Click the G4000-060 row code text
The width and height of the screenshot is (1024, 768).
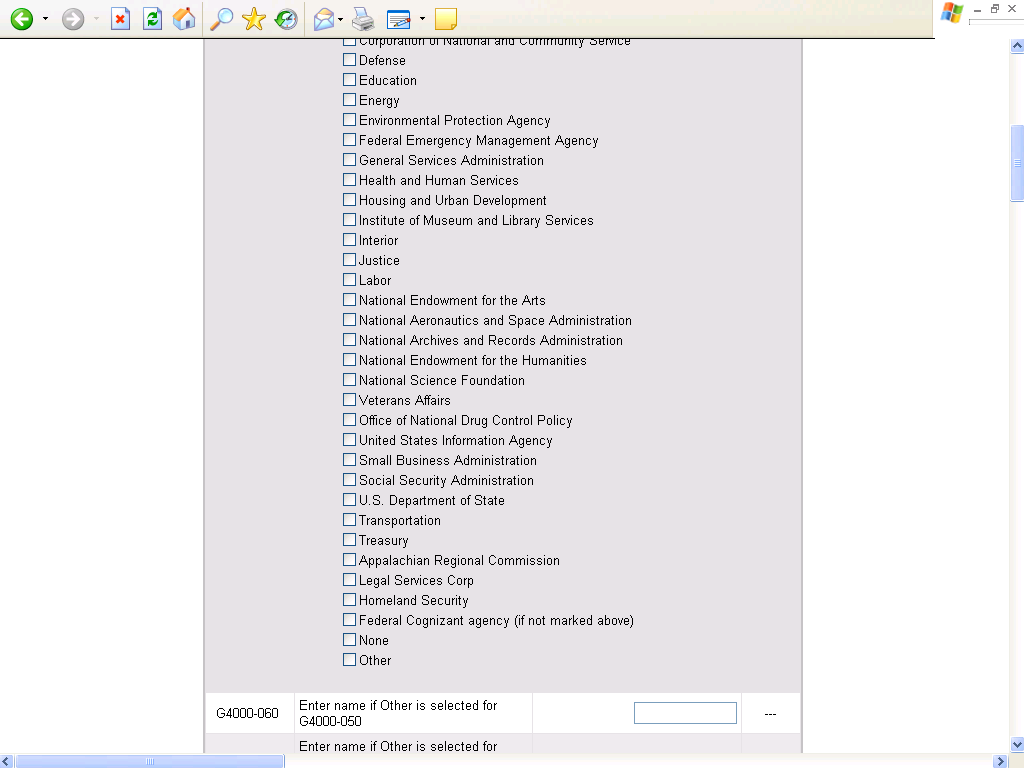tap(247, 713)
